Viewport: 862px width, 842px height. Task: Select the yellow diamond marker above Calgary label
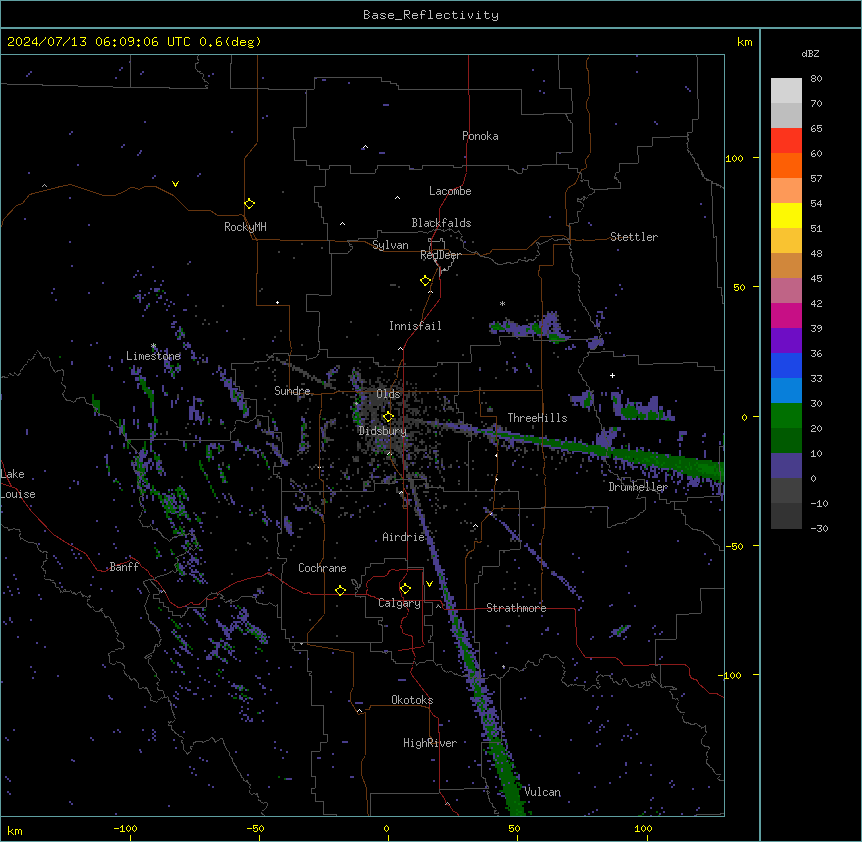pos(405,589)
